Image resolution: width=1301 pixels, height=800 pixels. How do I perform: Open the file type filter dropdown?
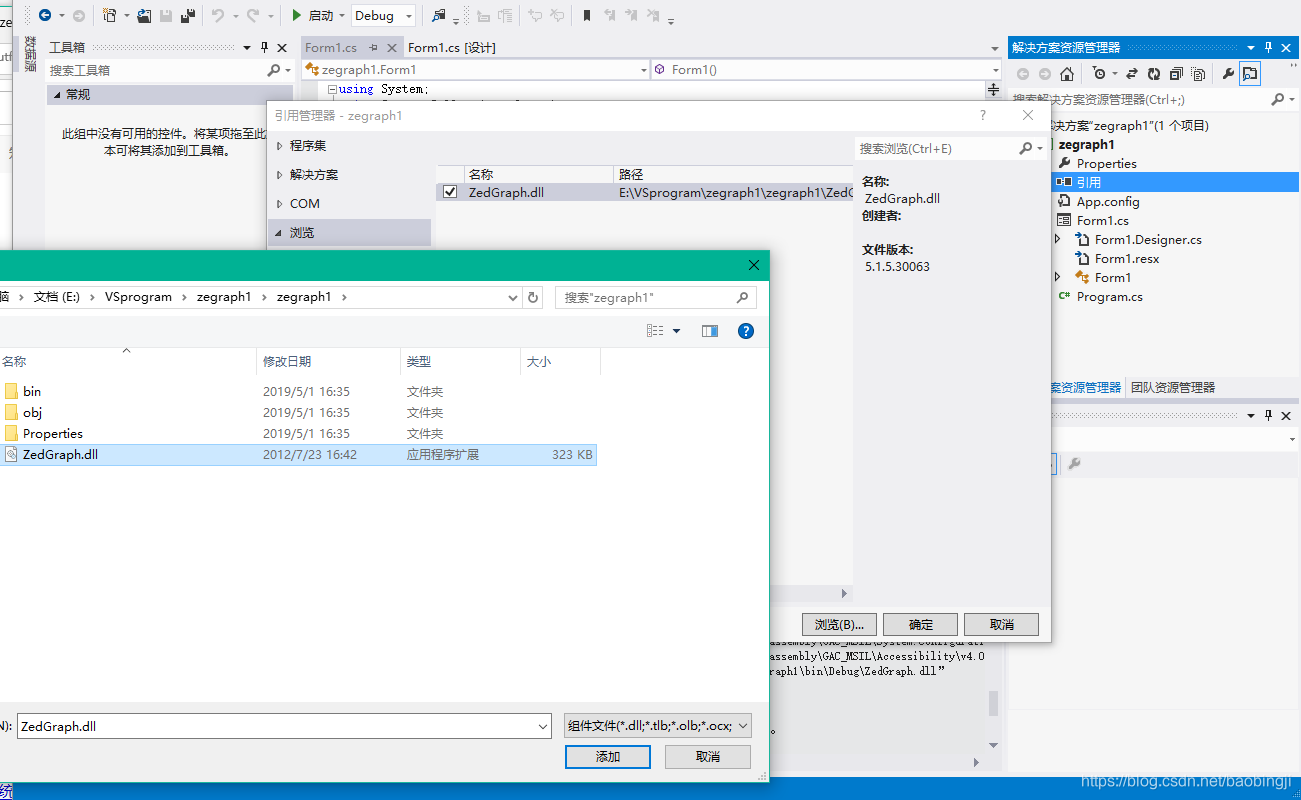click(x=742, y=727)
